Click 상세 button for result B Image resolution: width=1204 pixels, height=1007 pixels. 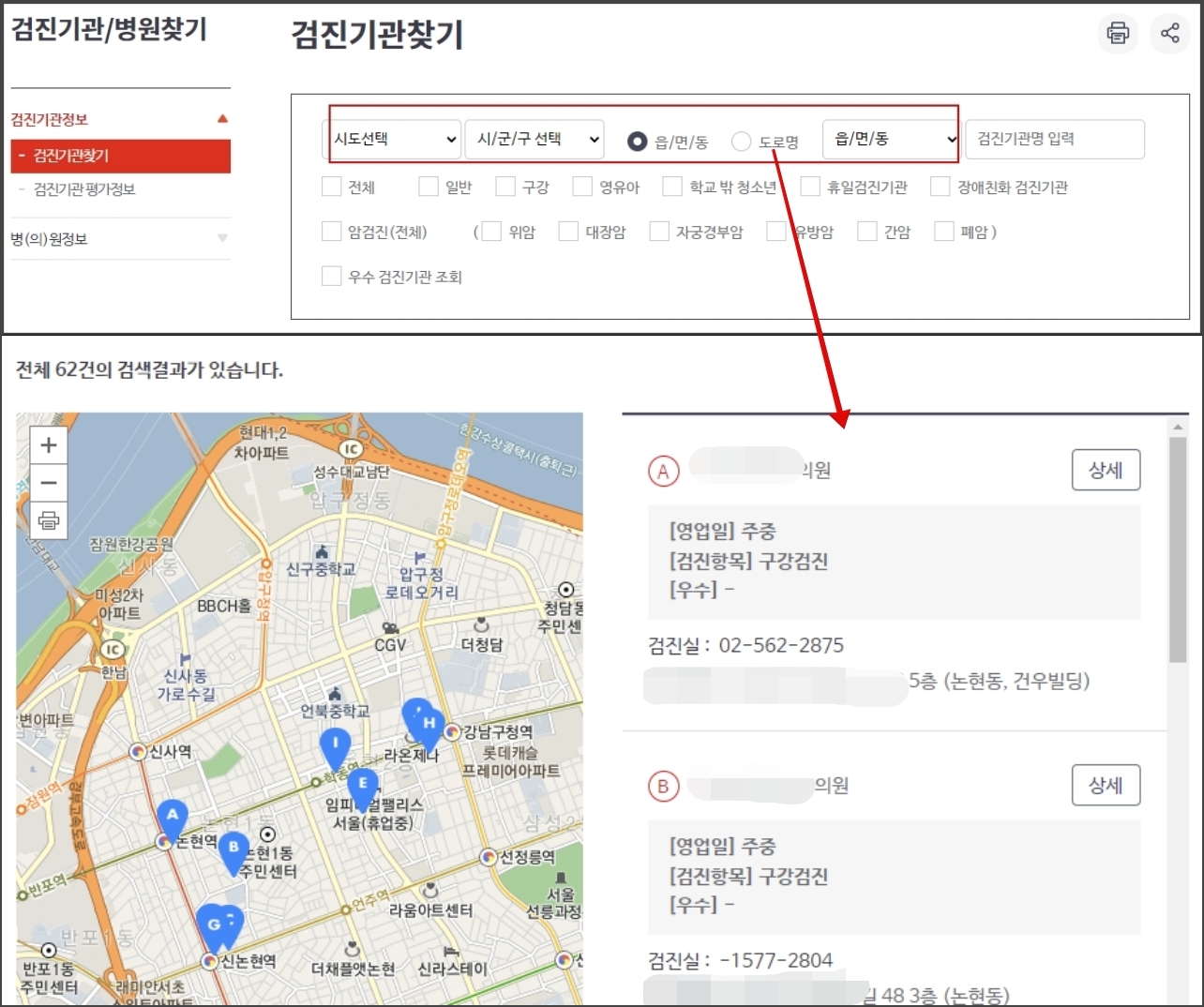[1106, 785]
